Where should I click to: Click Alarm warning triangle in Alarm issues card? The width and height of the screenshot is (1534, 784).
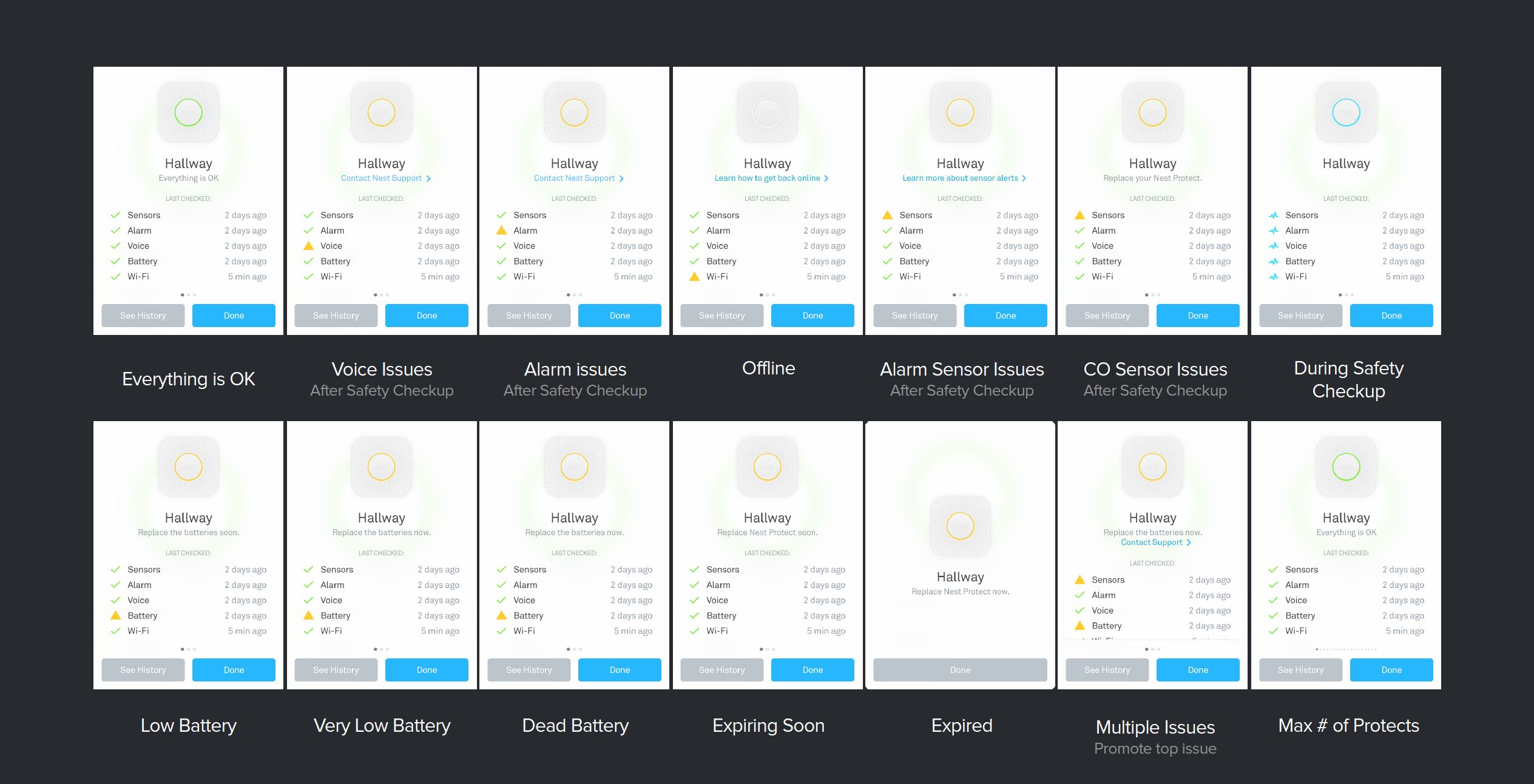coord(501,231)
